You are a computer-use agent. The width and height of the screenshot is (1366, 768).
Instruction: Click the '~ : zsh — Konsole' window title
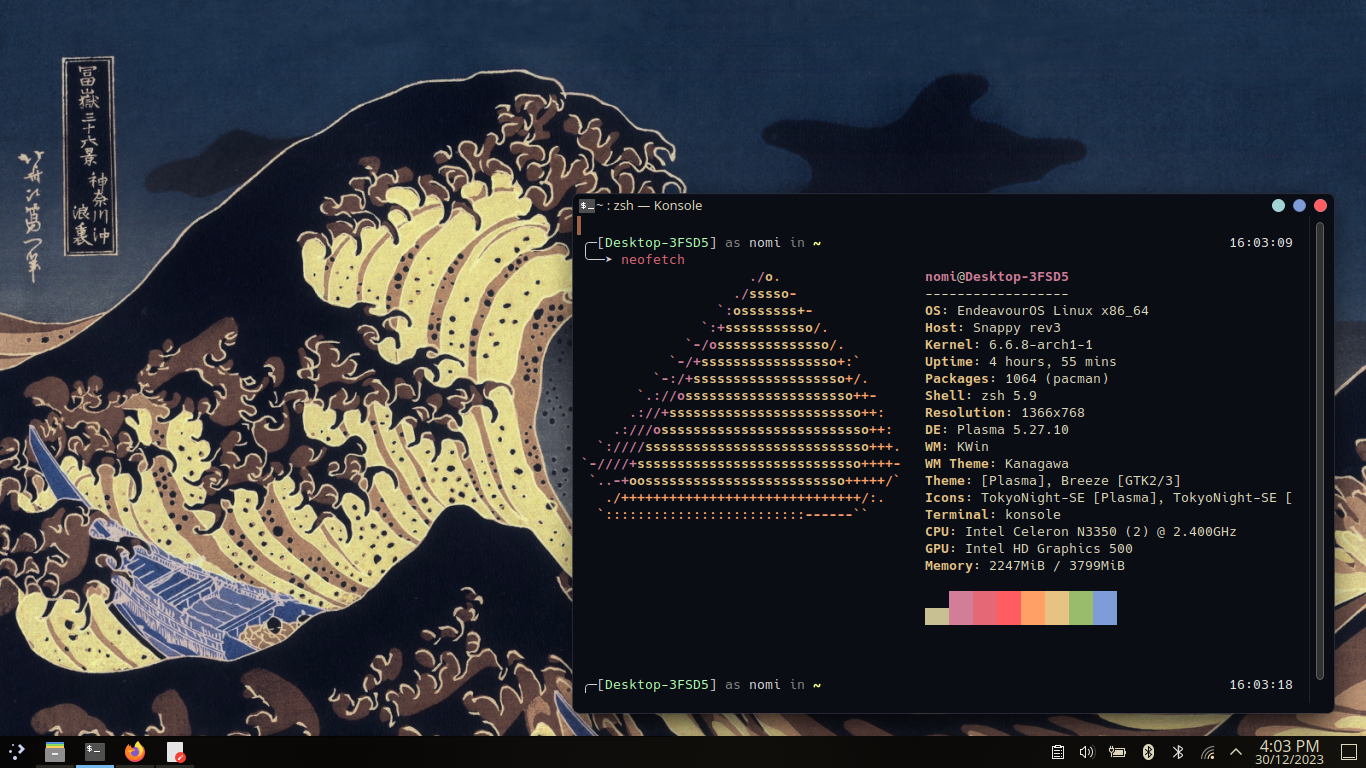point(649,206)
